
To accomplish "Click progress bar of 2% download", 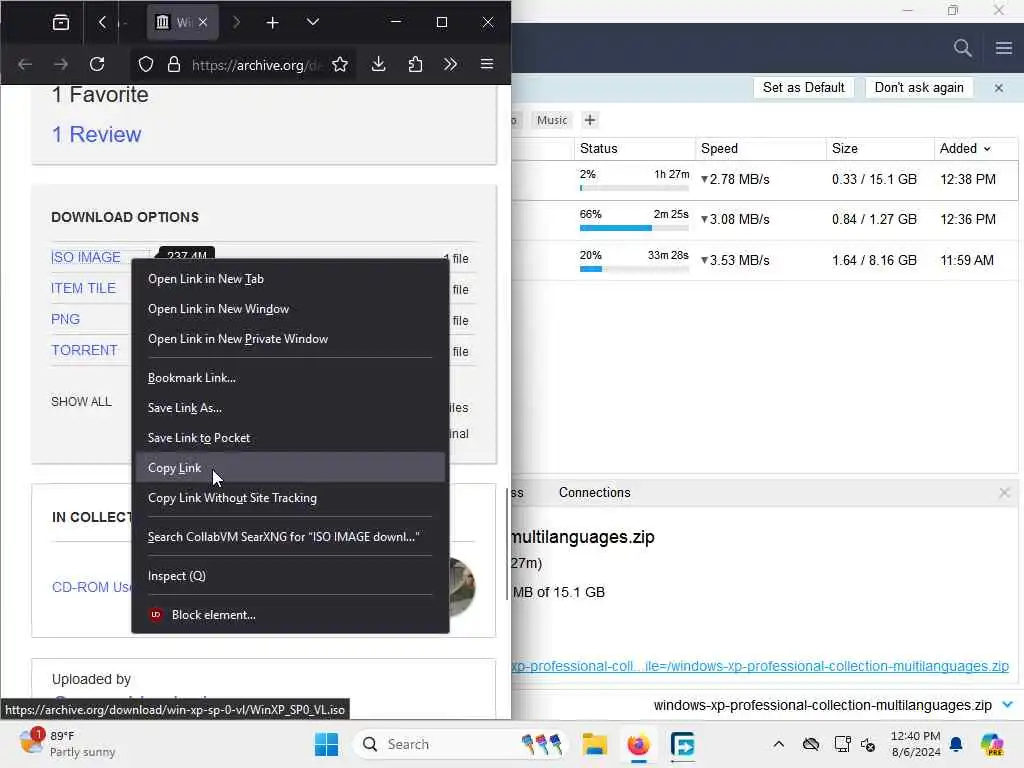I will [634, 188].
